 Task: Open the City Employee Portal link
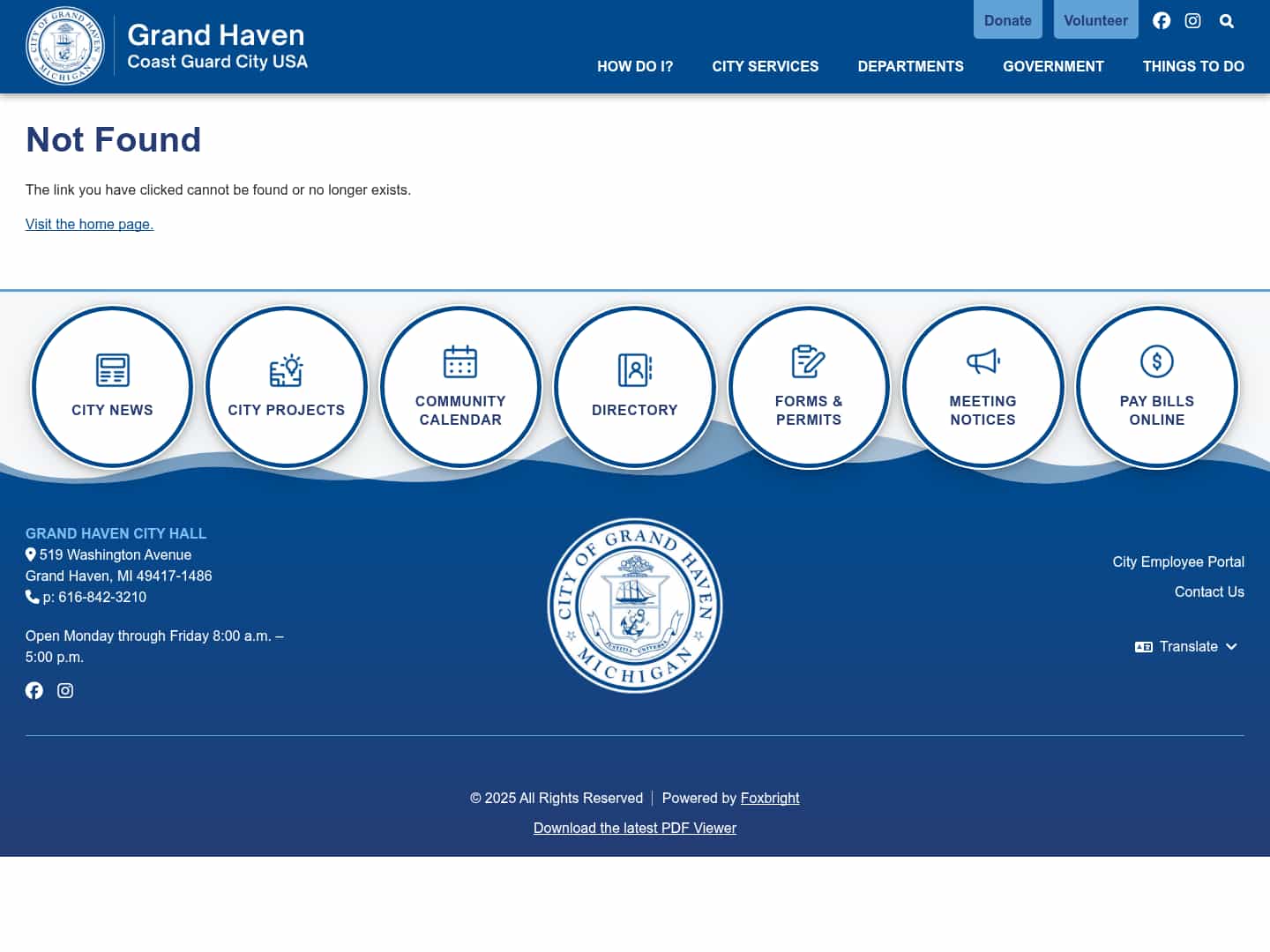[1178, 562]
